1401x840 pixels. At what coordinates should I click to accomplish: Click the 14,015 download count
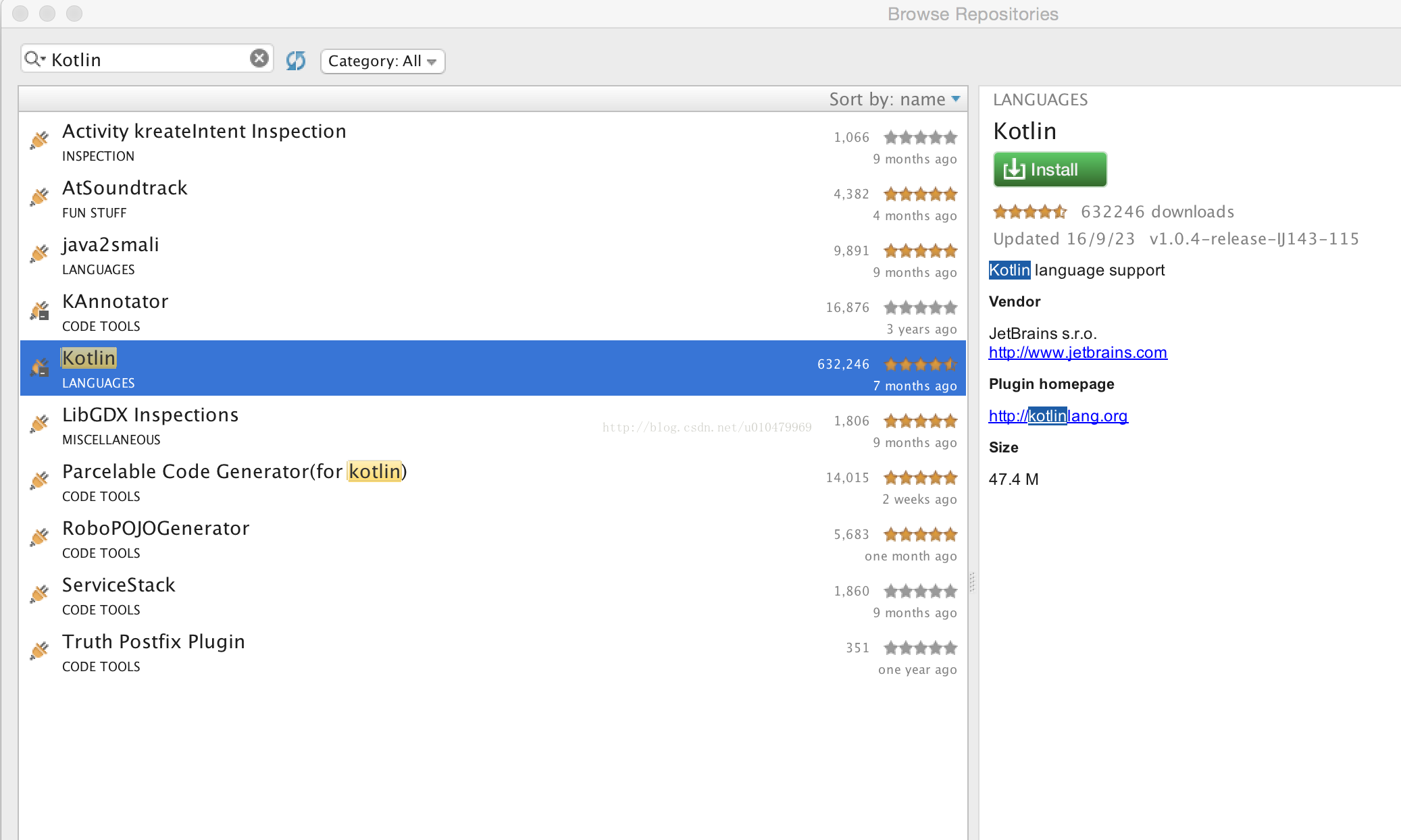coord(847,478)
